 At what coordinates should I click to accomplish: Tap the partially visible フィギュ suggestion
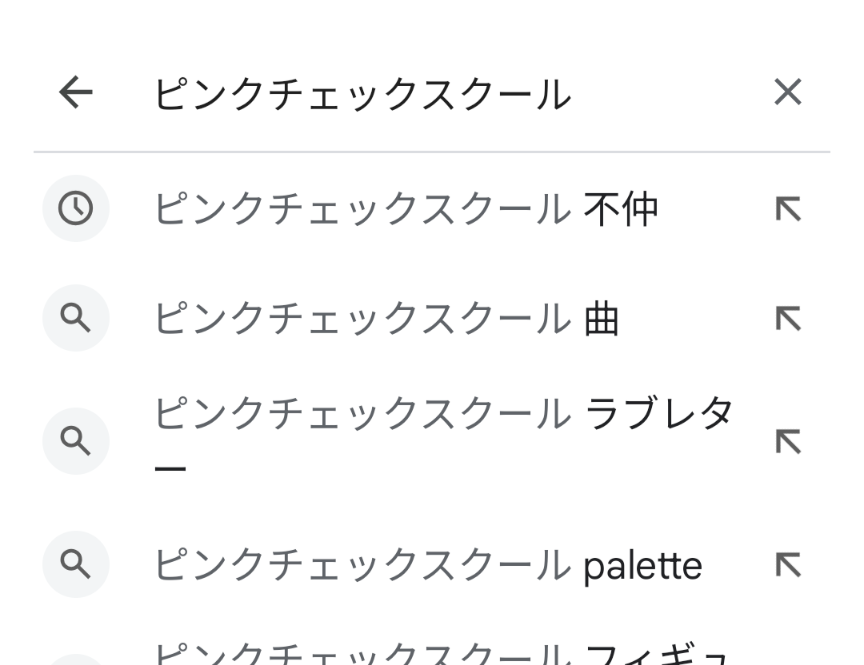[440, 654]
